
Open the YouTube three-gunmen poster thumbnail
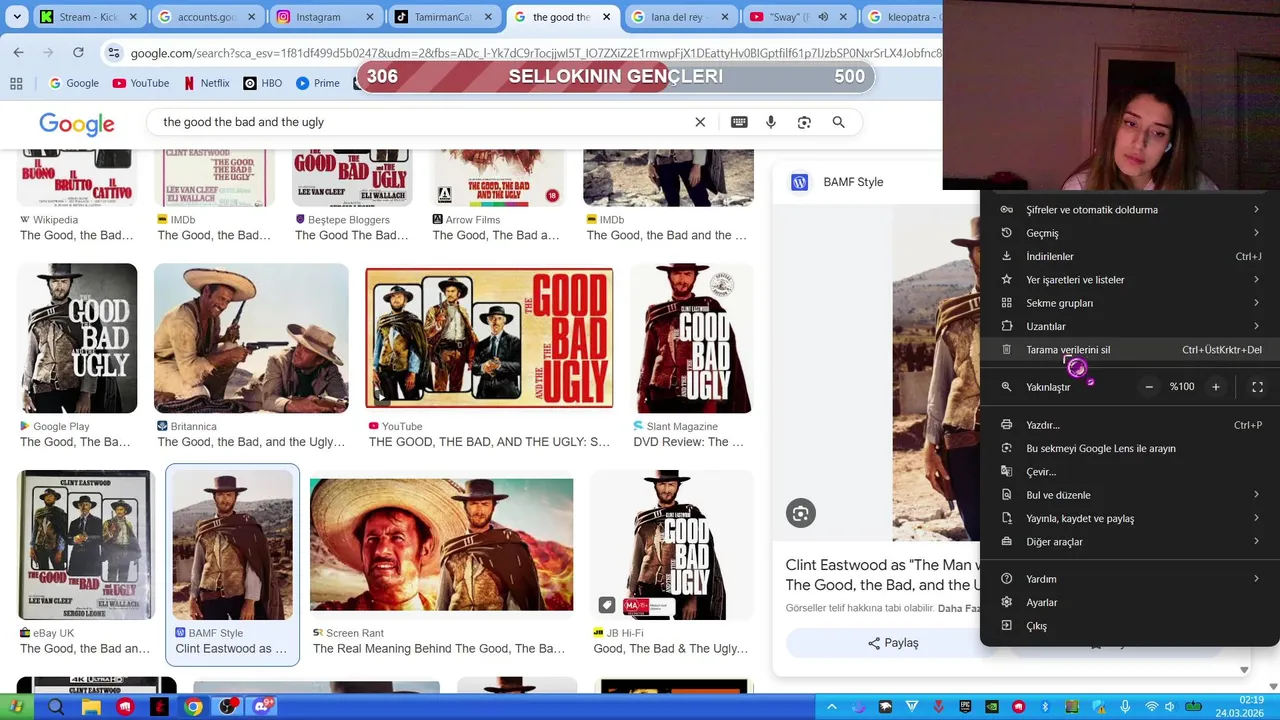click(489, 338)
